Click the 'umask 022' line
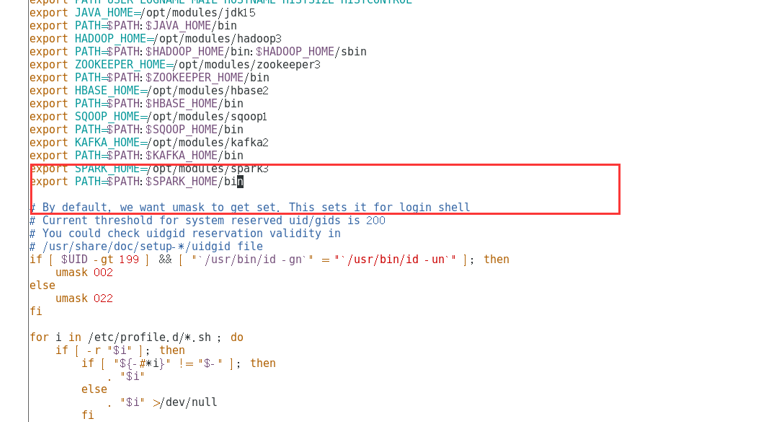 pos(84,298)
